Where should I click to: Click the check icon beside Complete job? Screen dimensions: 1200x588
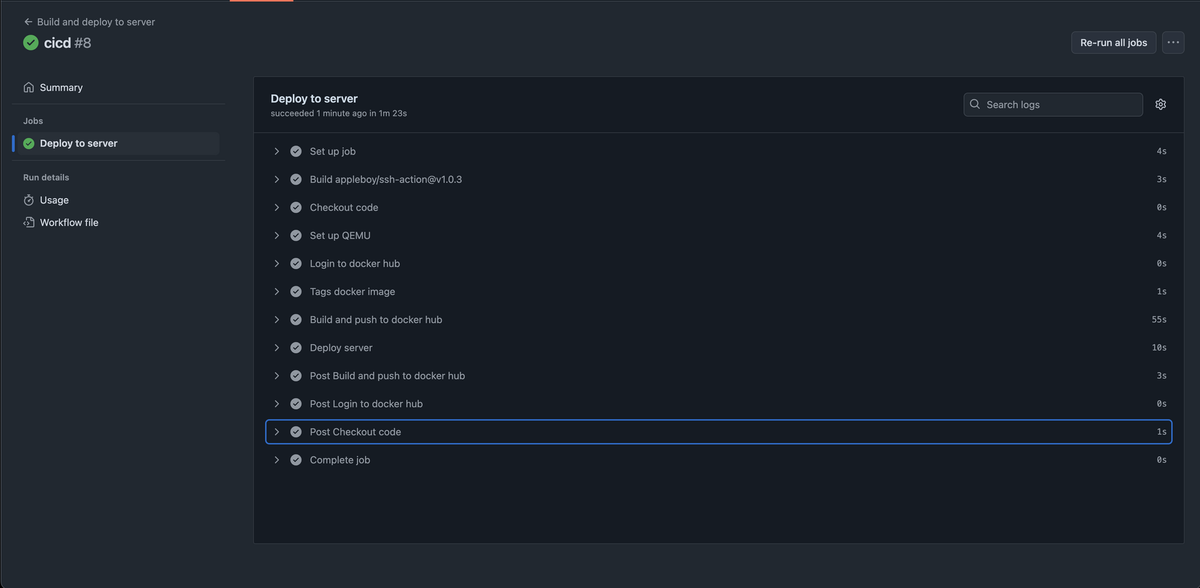pyautogui.click(x=295, y=459)
